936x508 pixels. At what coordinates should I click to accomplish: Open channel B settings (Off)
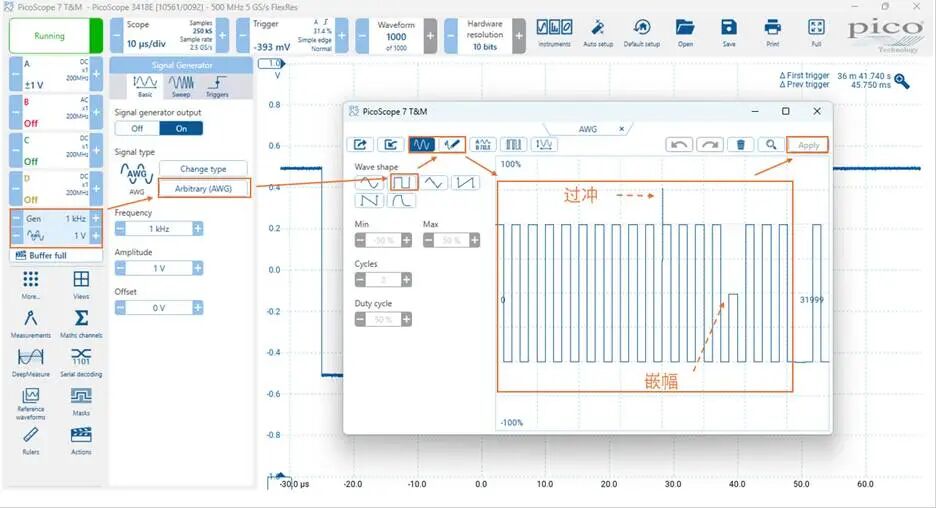[x=55, y=112]
